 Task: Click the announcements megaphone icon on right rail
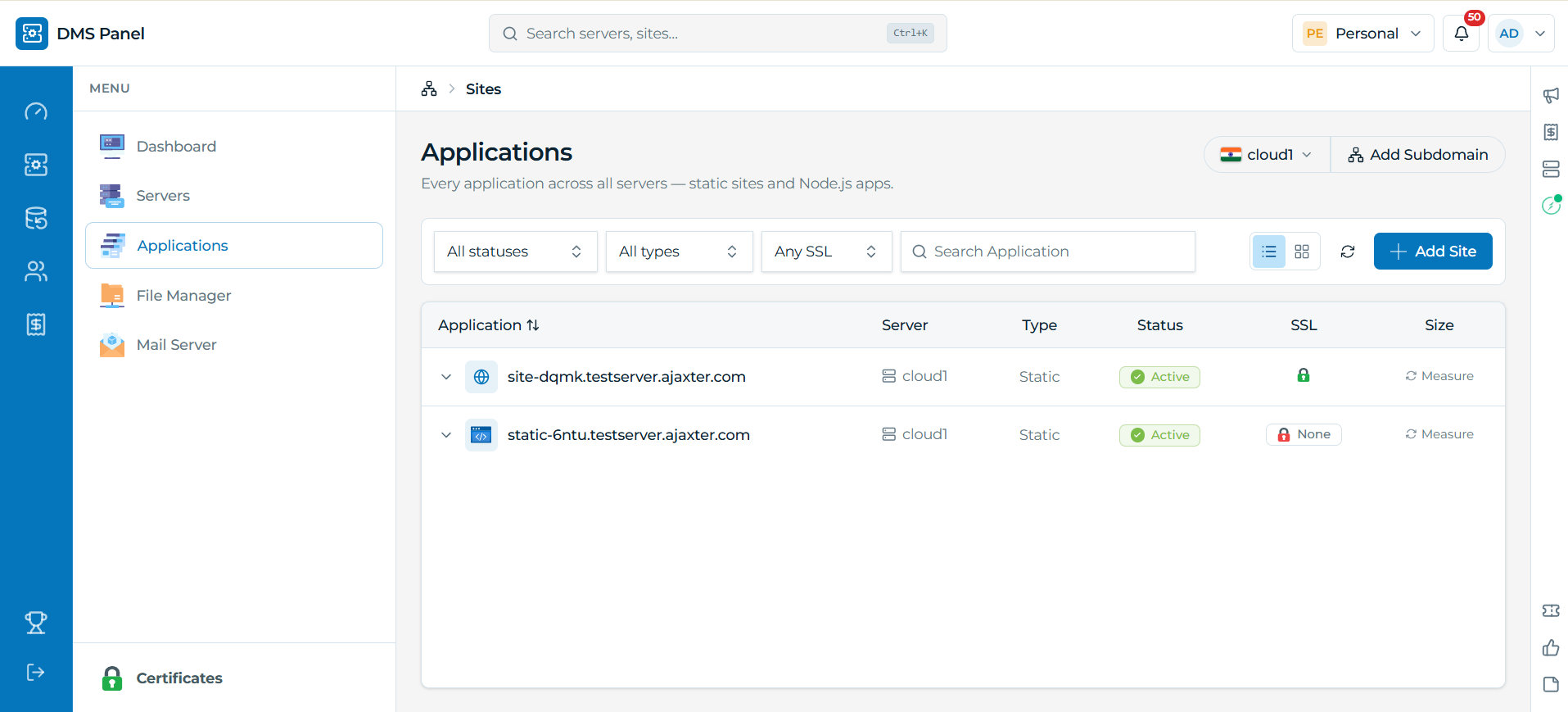(x=1551, y=95)
